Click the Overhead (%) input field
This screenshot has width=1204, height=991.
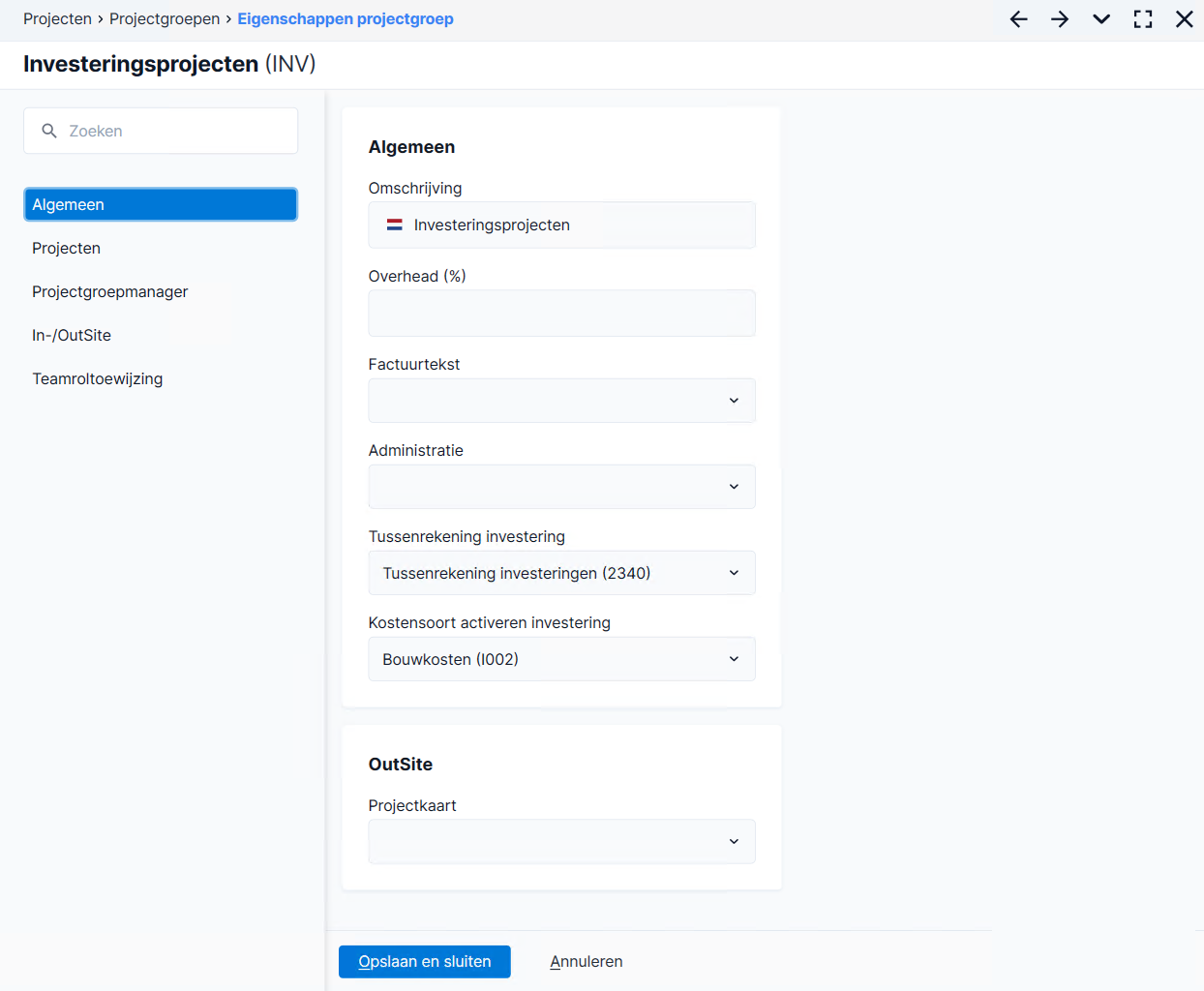coord(561,314)
